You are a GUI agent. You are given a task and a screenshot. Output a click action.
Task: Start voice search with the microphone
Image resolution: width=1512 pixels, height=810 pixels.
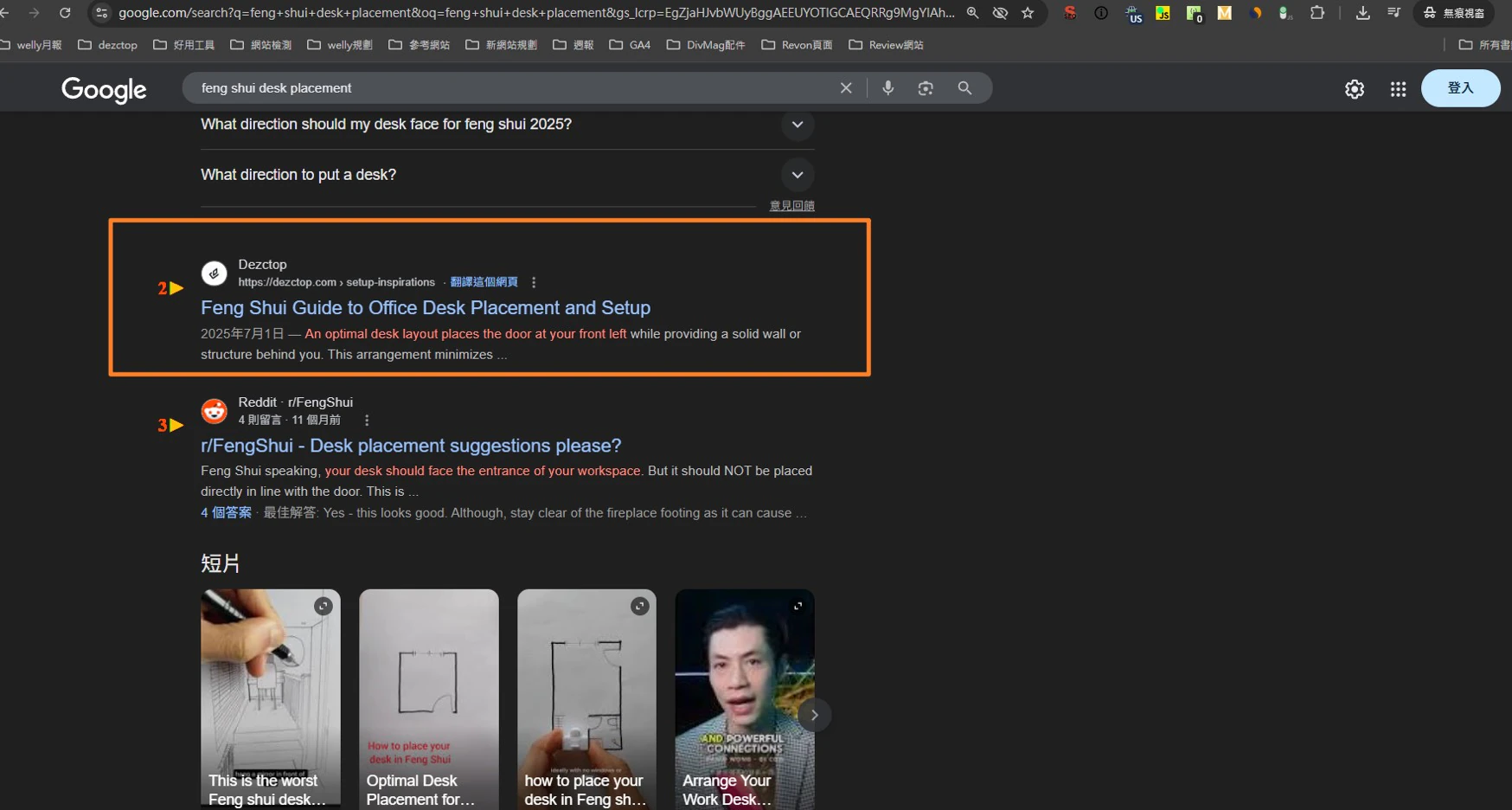click(x=888, y=88)
